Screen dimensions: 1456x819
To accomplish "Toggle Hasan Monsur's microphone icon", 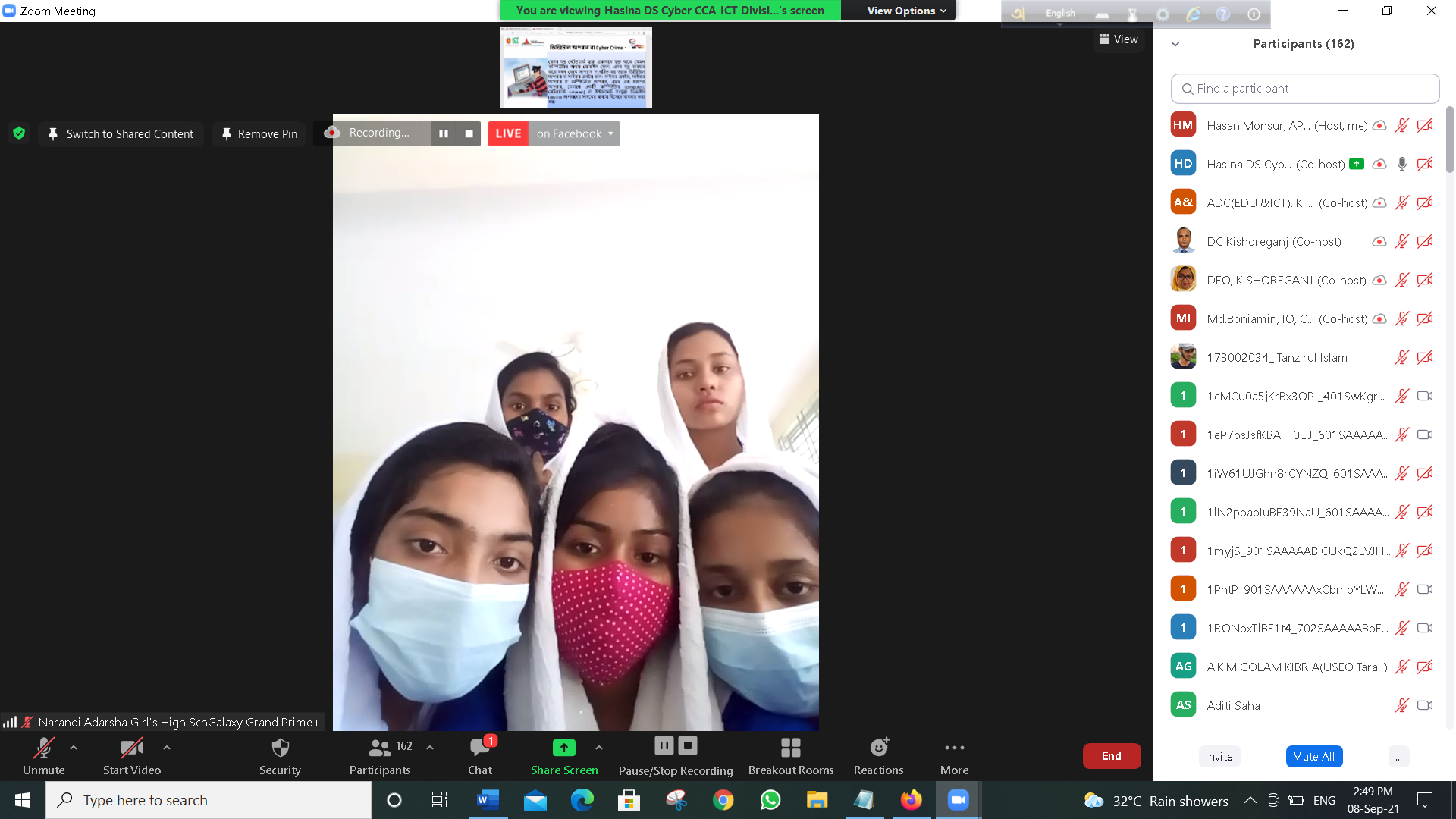I will [1401, 126].
